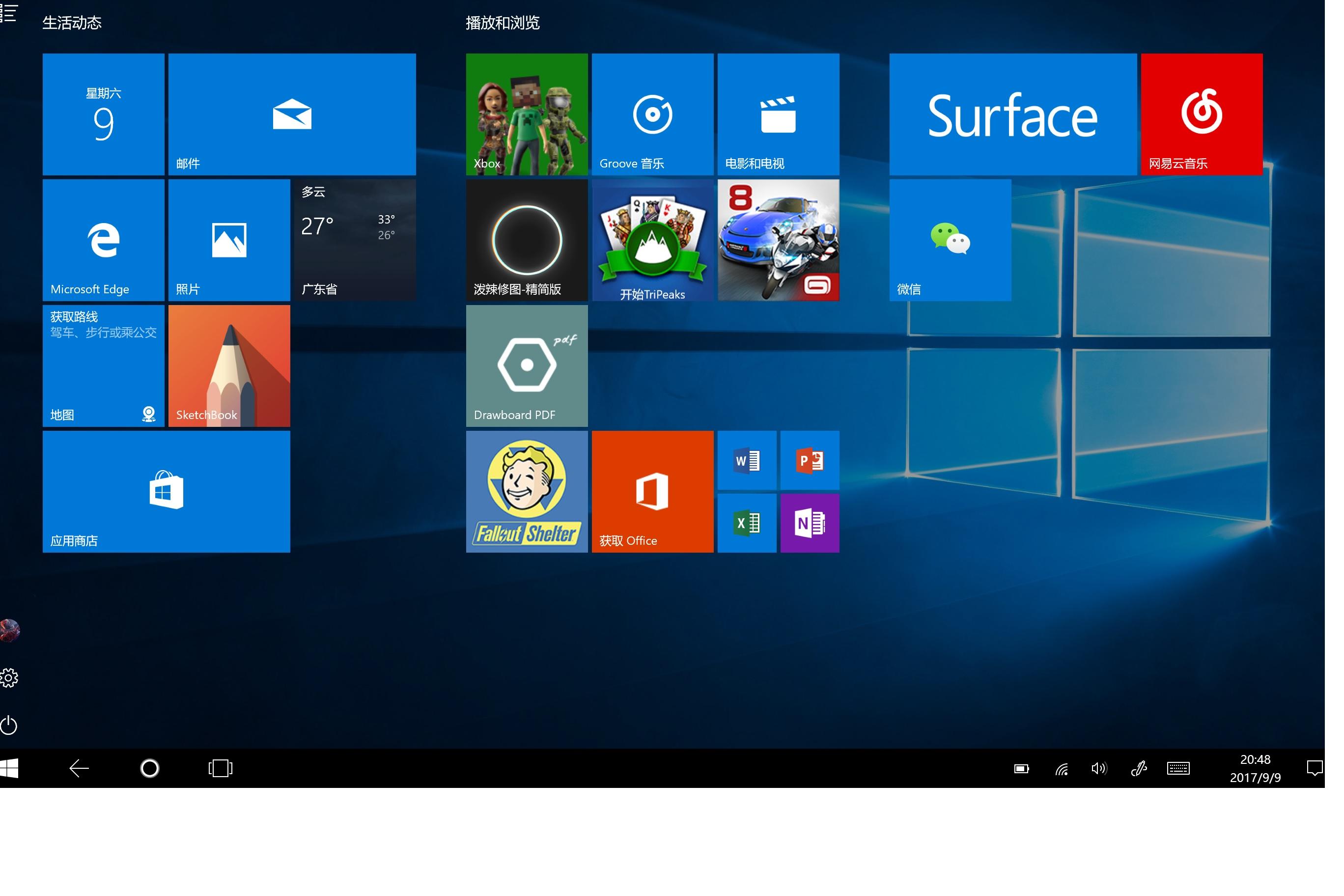Start SketchBook
The image size is (1344, 896).
(228, 365)
